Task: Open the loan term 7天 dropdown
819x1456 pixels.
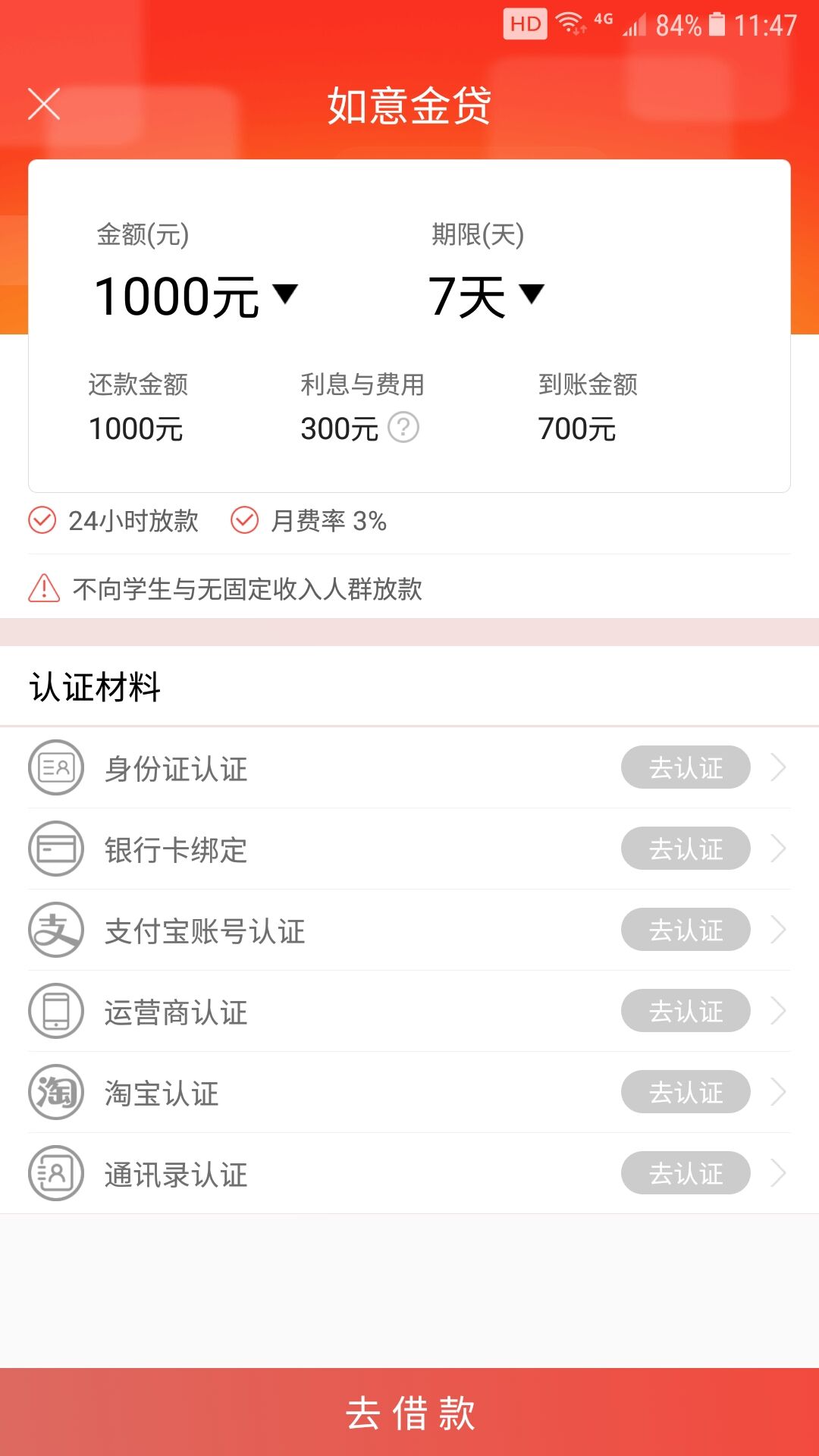Action: (x=532, y=293)
